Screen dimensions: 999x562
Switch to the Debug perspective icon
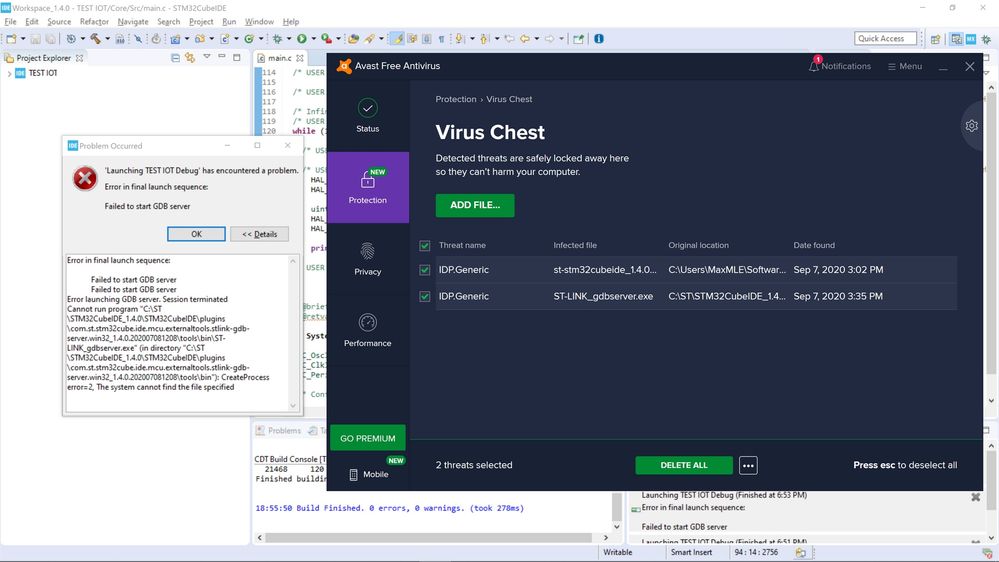(x=986, y=39)
